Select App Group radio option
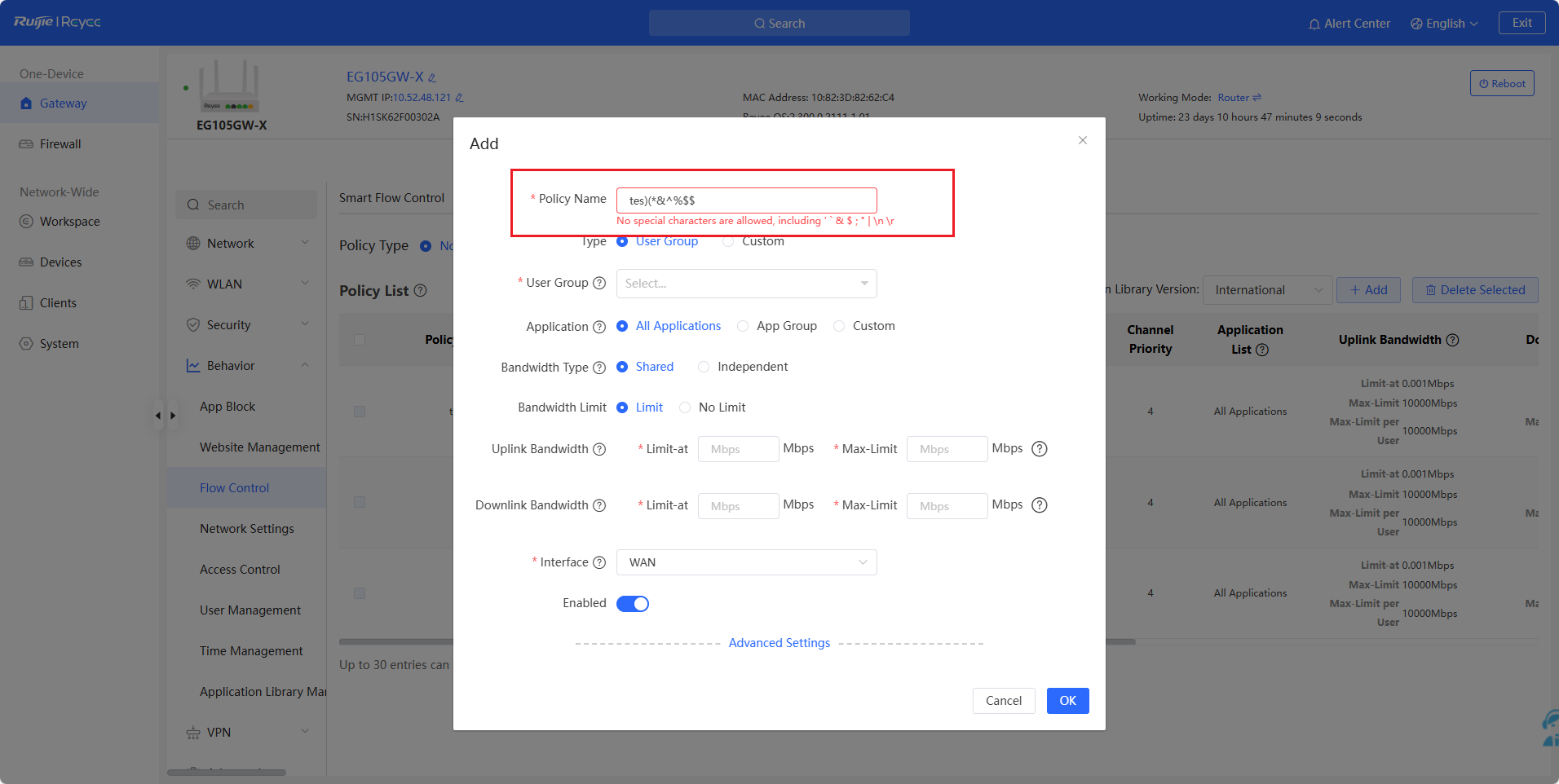 pyautogui.click(x=743, y=326)
